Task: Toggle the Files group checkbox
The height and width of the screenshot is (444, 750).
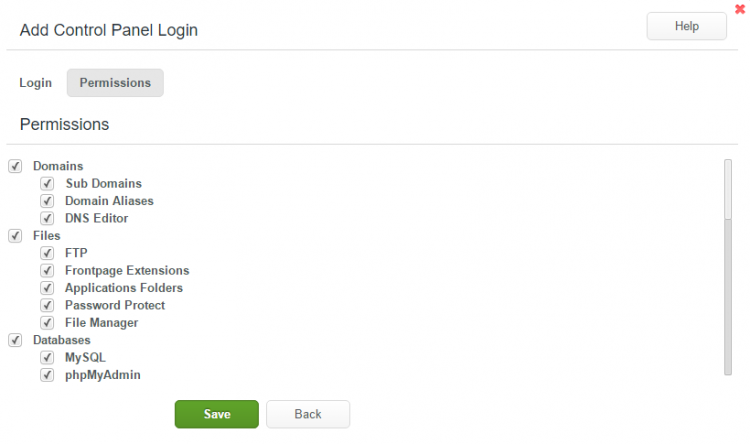Action: click(x=15, y=236)
